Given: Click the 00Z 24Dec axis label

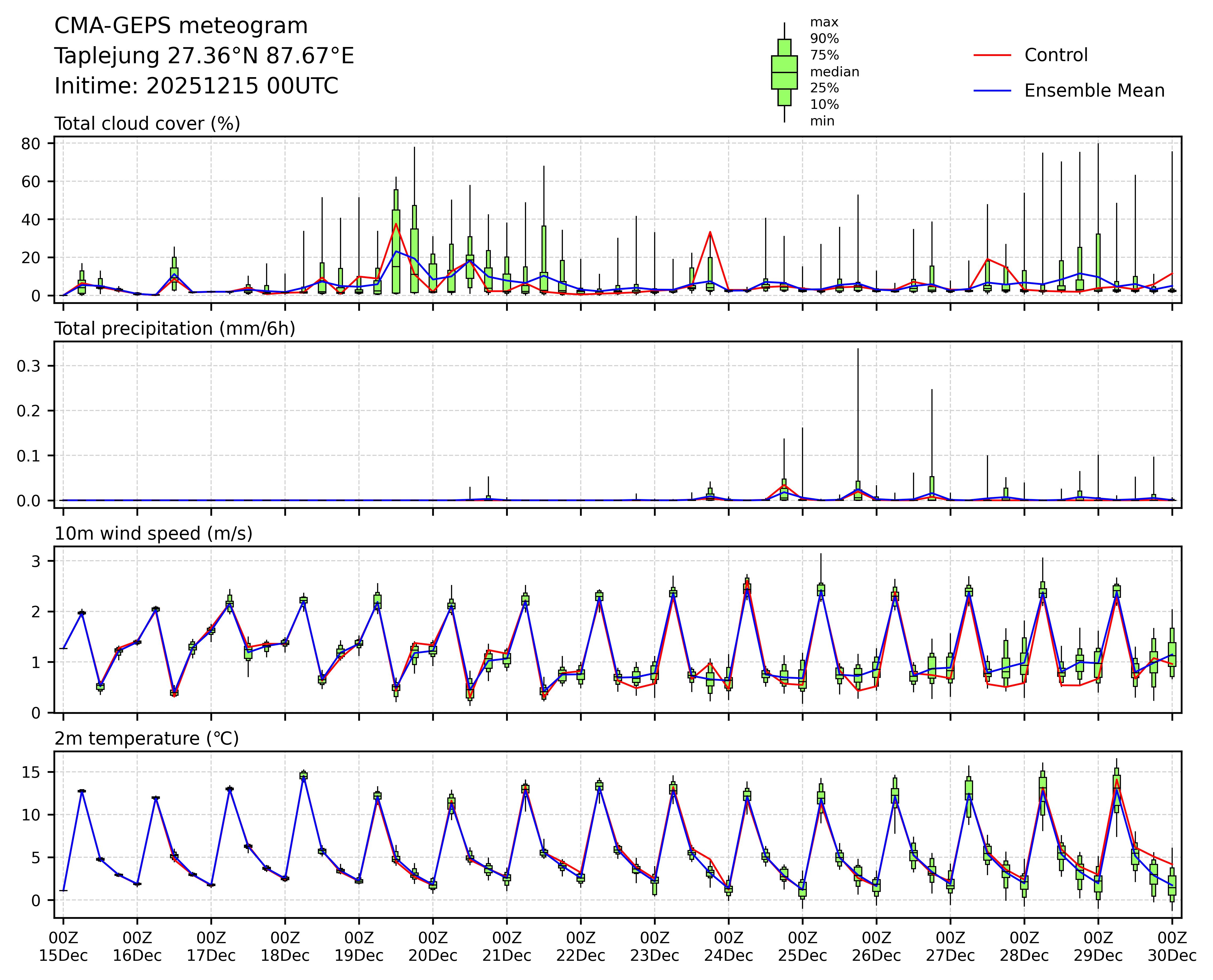Looking at the screenshot, I should [728, 947].
